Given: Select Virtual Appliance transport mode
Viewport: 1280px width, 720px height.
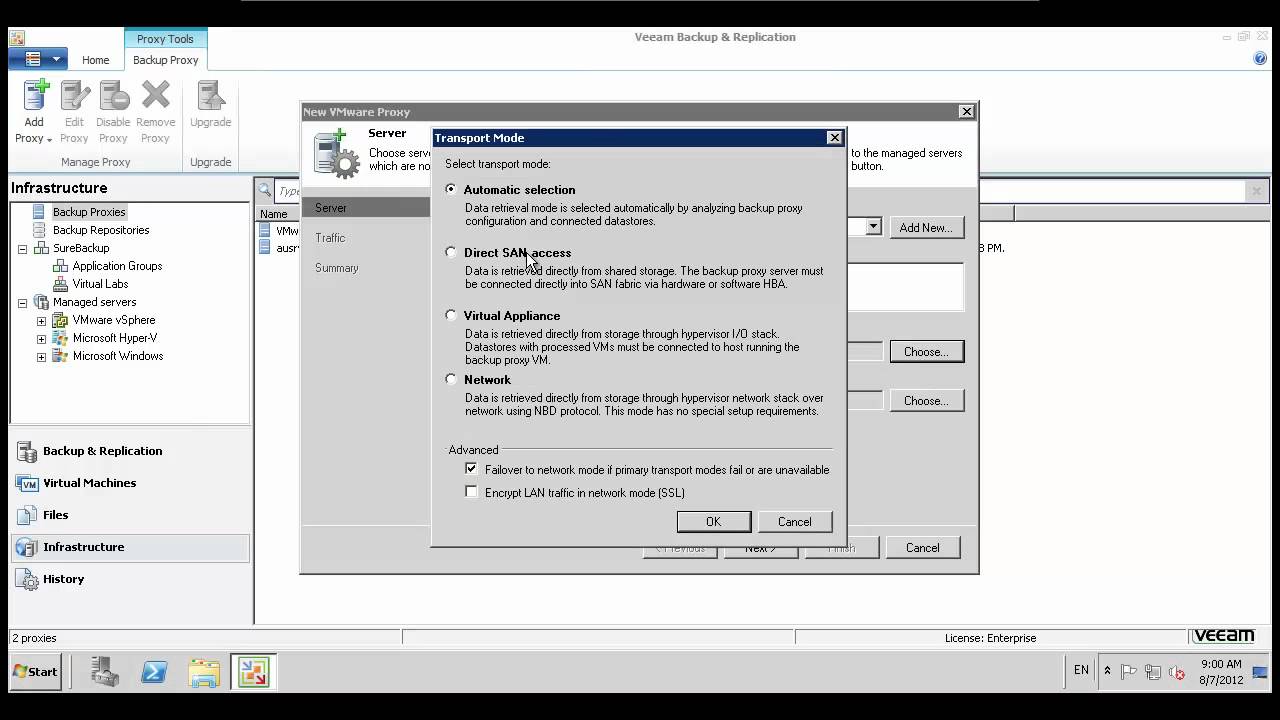Looking at the screenshot, I should coord(451,315).
